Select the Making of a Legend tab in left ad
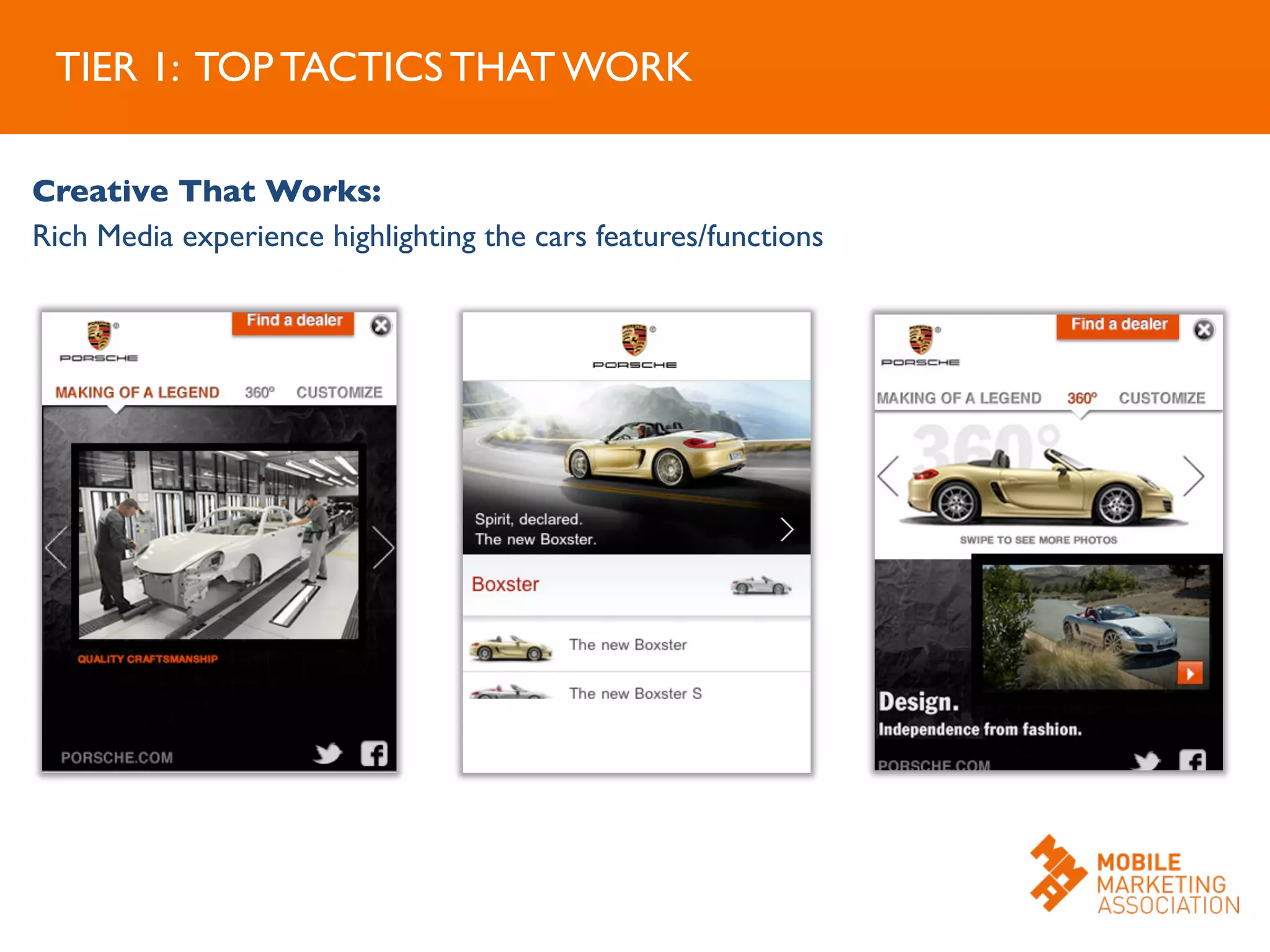Image resolution: width=1270 pixels, height=952 pixels. point(137,392)
